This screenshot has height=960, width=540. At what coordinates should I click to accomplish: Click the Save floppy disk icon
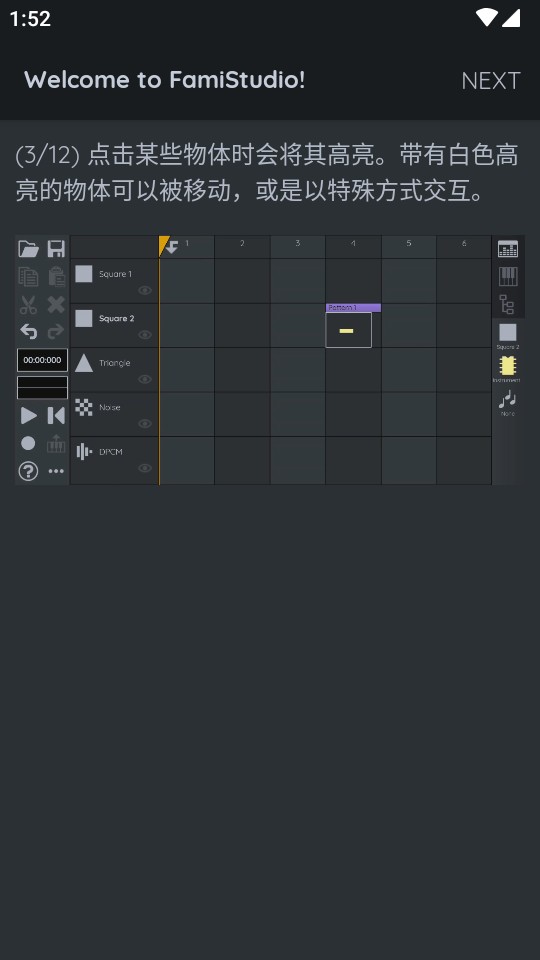56,249
